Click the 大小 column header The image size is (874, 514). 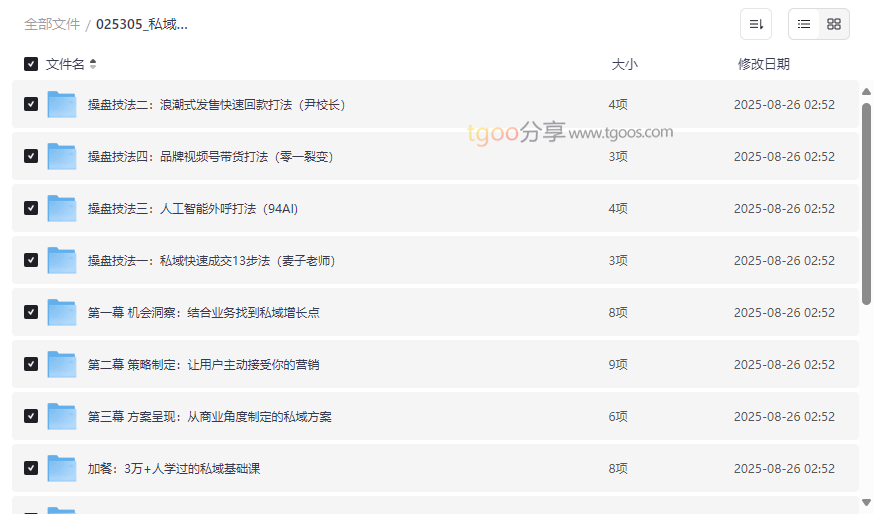624,64
